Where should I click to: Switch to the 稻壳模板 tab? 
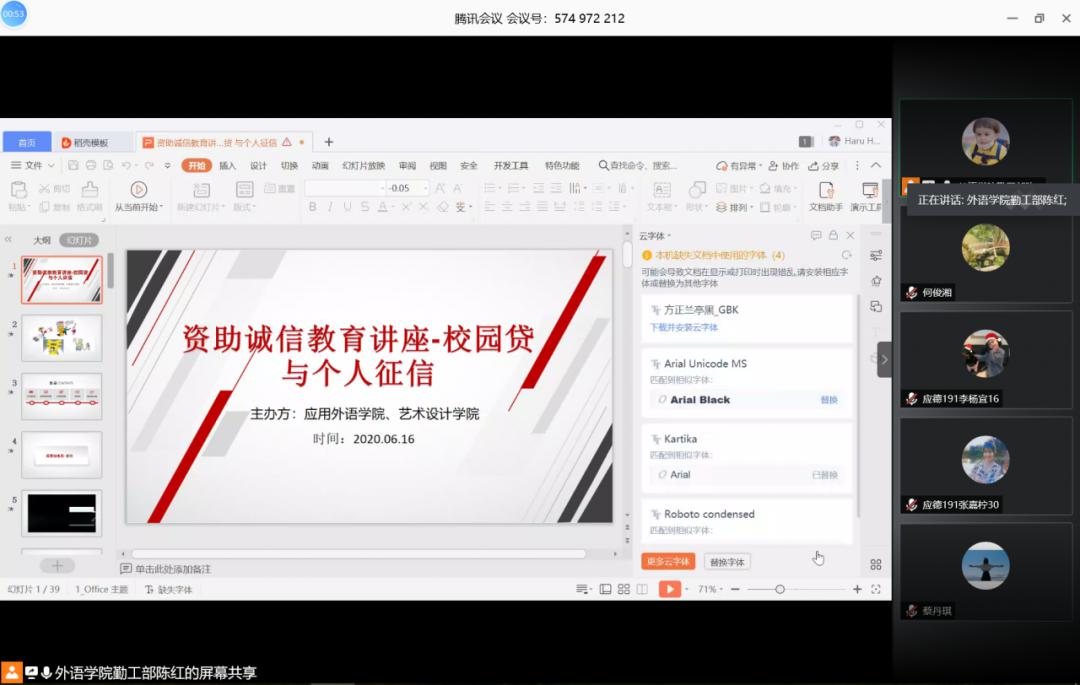(94, 142)
